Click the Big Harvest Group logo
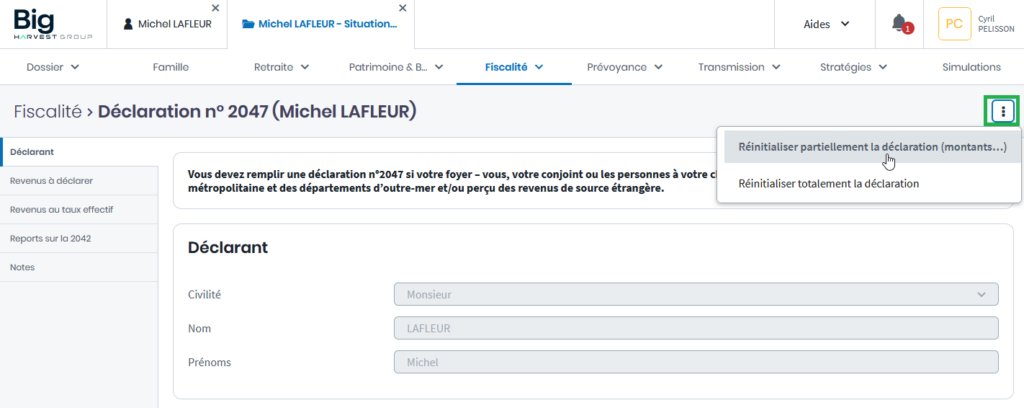The image size is (1024, 408). [x=53, y=23]
